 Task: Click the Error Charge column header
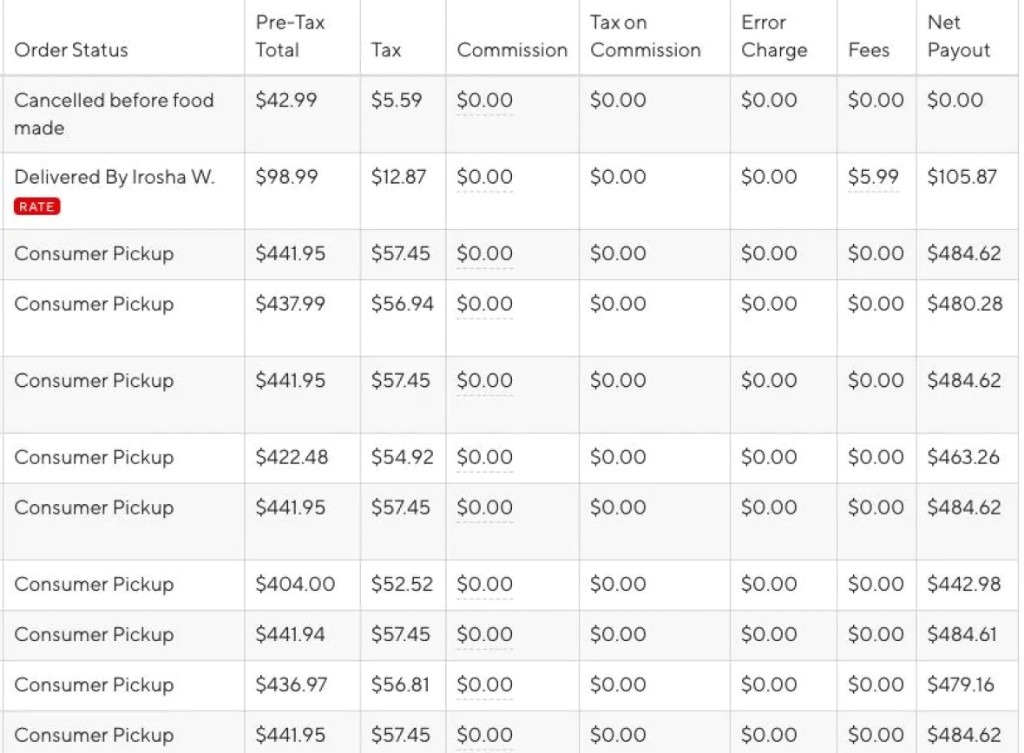(774, 36)
